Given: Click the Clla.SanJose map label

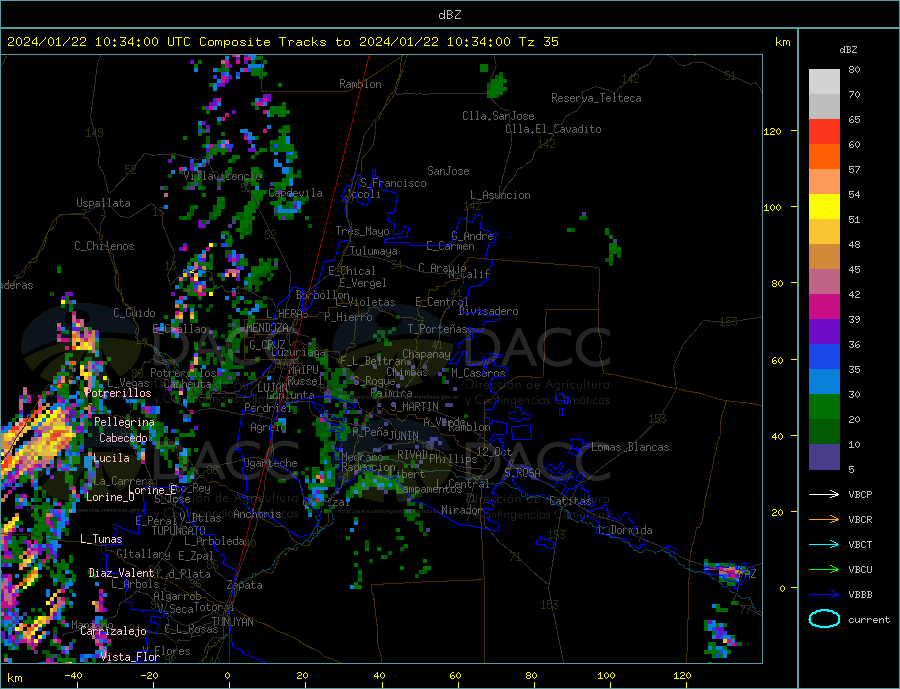Looking at the screenshot, I should (x=498, y=116).
